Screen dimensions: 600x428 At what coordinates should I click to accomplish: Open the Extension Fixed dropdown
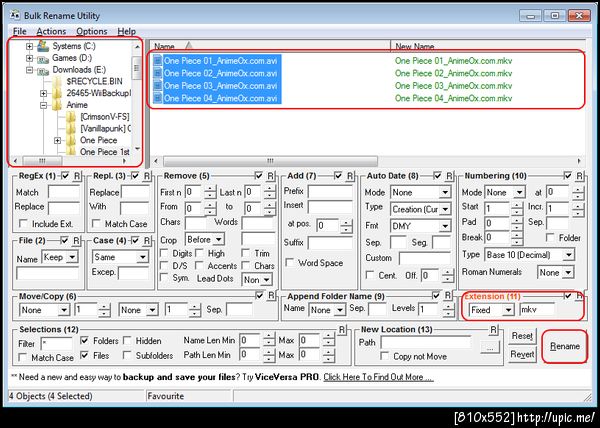point(508,310)
